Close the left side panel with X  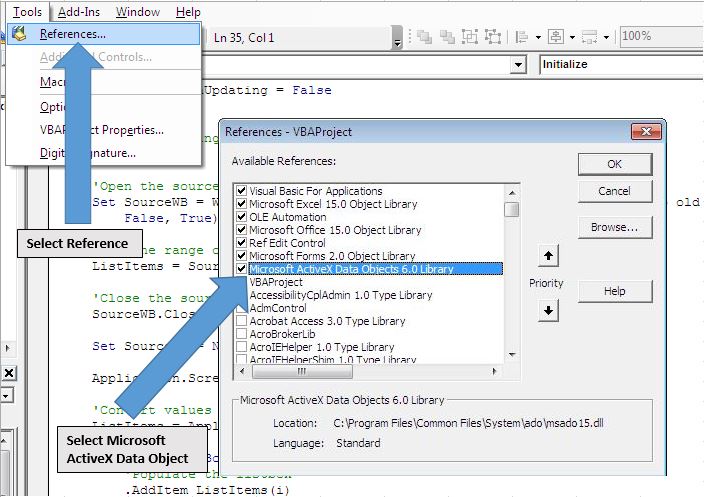tap(9, 373)
